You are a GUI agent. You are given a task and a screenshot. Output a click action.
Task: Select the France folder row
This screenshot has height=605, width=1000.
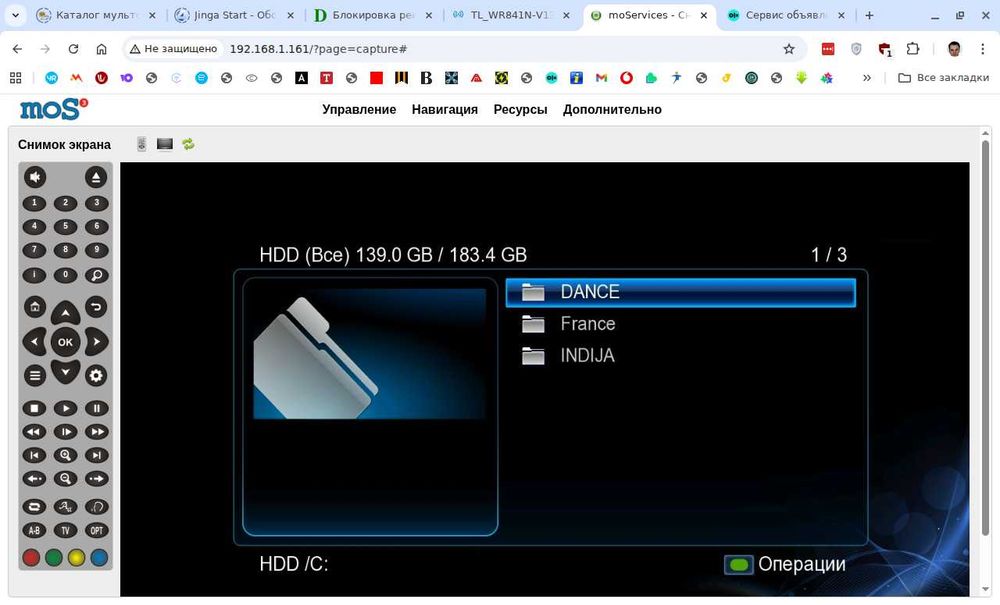point(680,324)
